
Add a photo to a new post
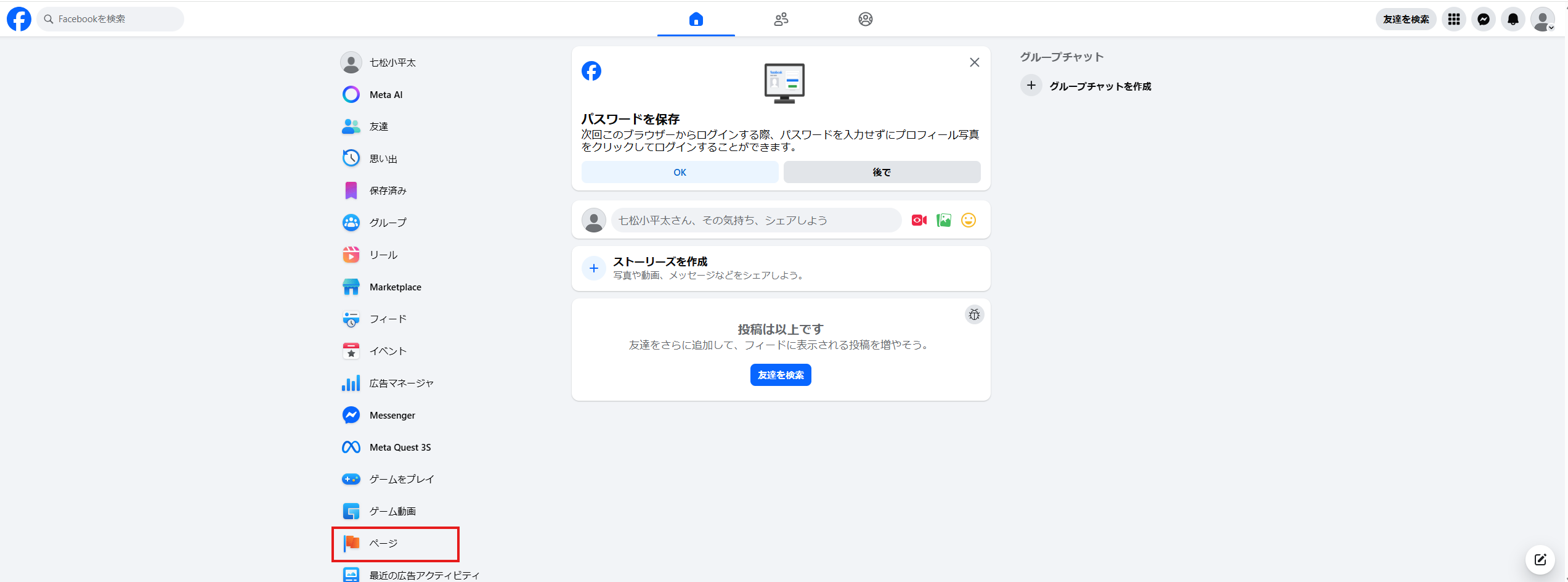tap(943, 219)
